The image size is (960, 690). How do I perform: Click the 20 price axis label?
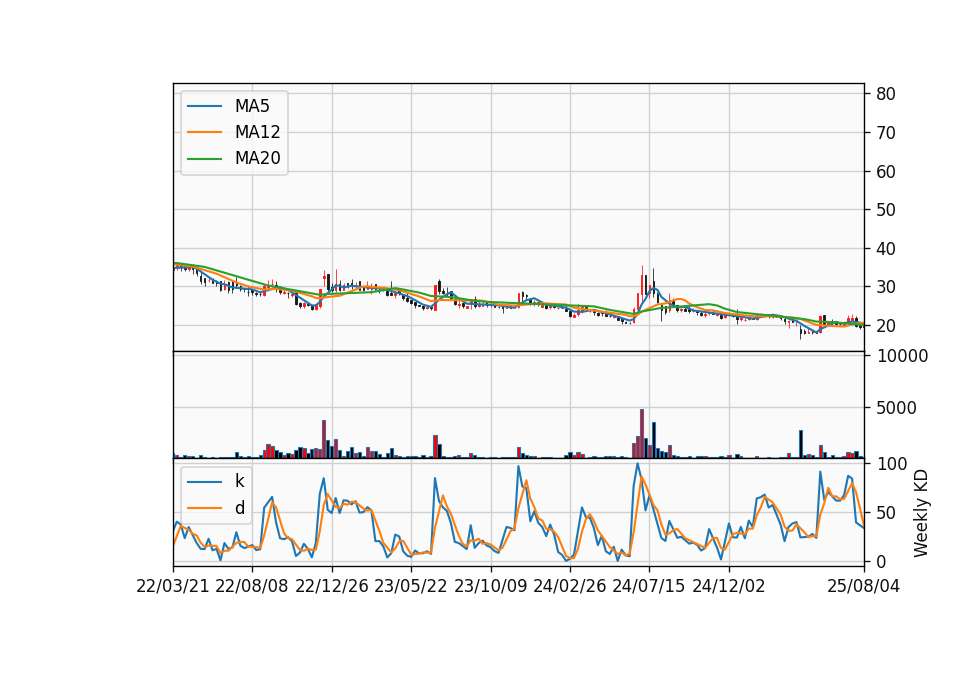coord(886,326)
